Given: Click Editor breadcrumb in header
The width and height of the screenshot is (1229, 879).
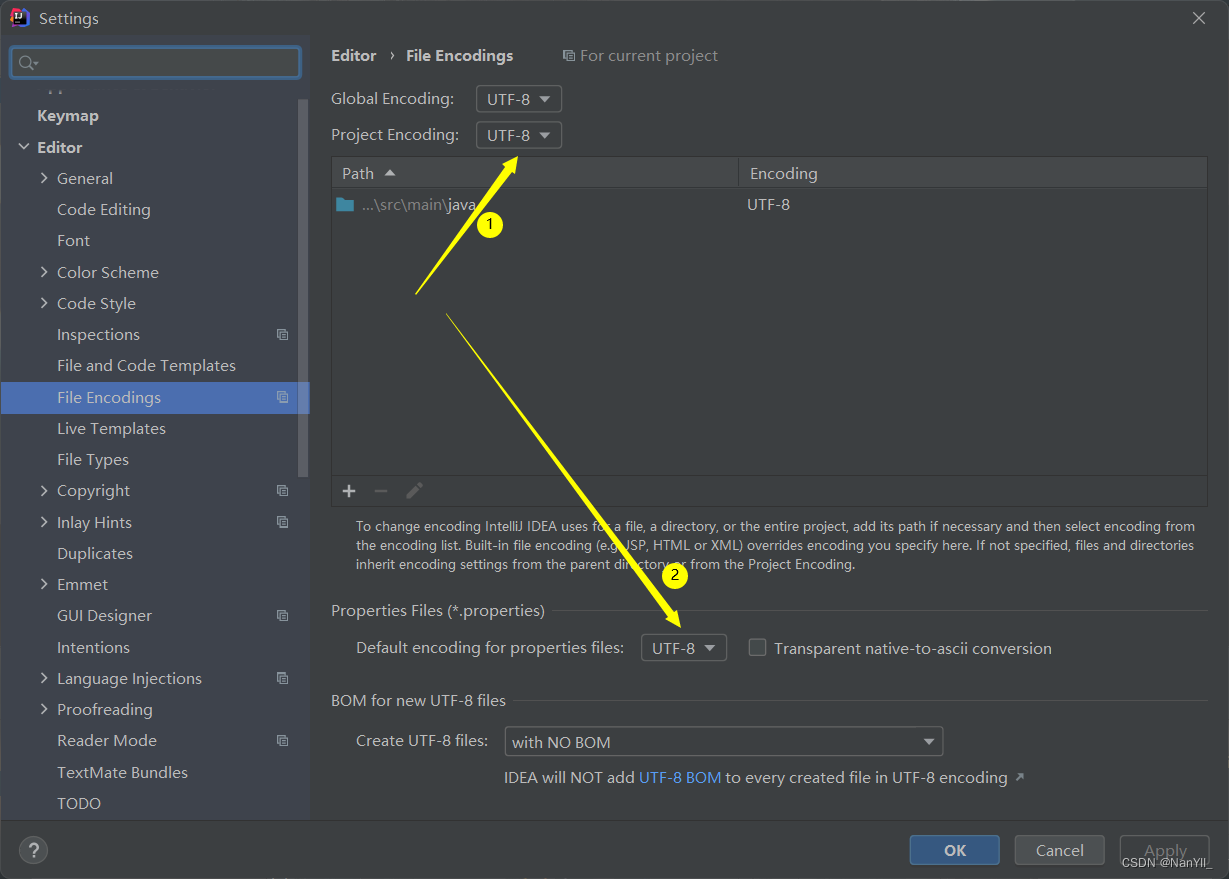Looking at the screenshot, I should point(354,56).
